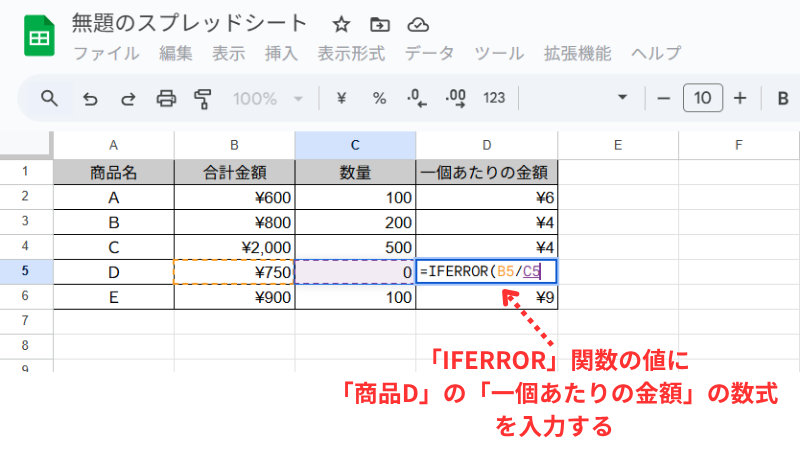Activate the paint format roller tool
This screenshot has height=450, width=800.
pyautogui.click(x=204, y=98)
